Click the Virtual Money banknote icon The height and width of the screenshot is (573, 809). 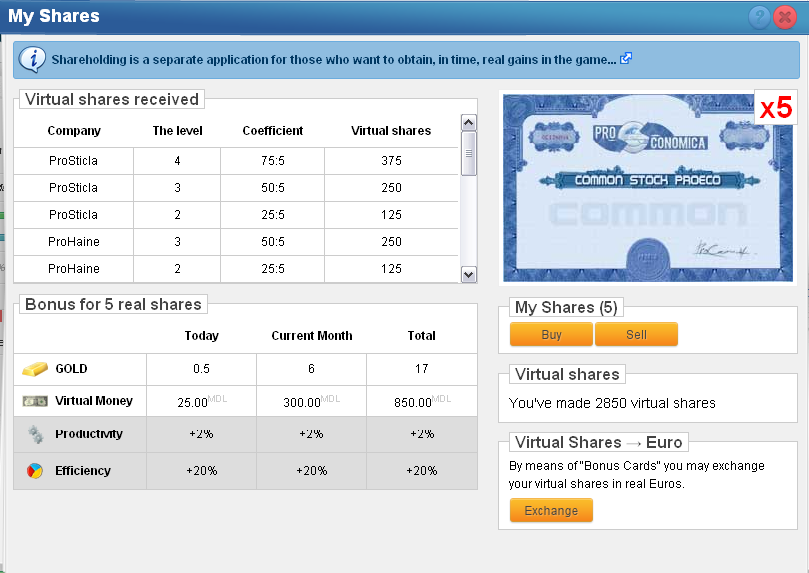coord(35,401)
